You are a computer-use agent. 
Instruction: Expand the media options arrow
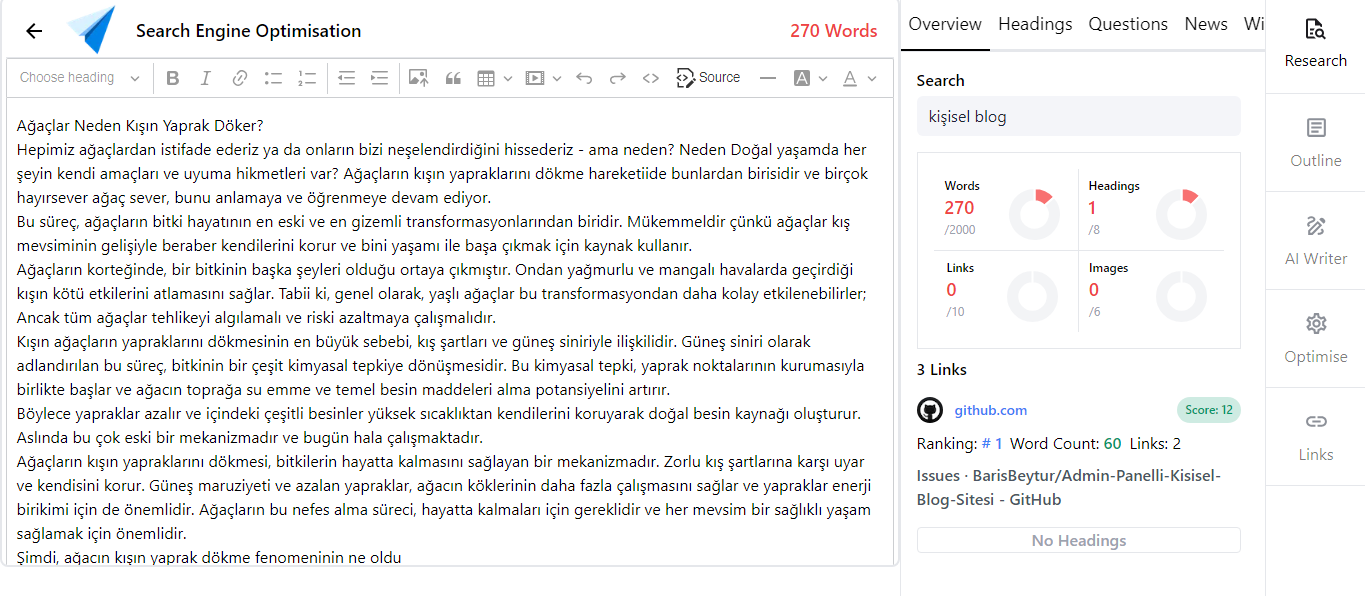pos(557,78)
